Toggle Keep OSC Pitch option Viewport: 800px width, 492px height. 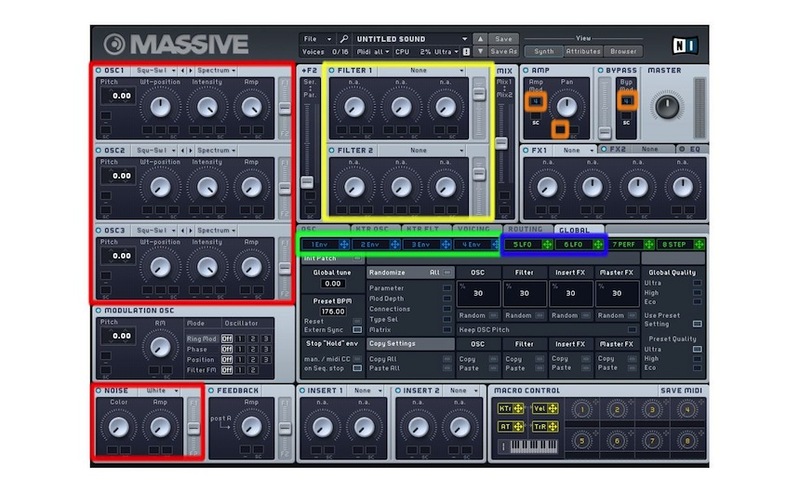point(632,329)
